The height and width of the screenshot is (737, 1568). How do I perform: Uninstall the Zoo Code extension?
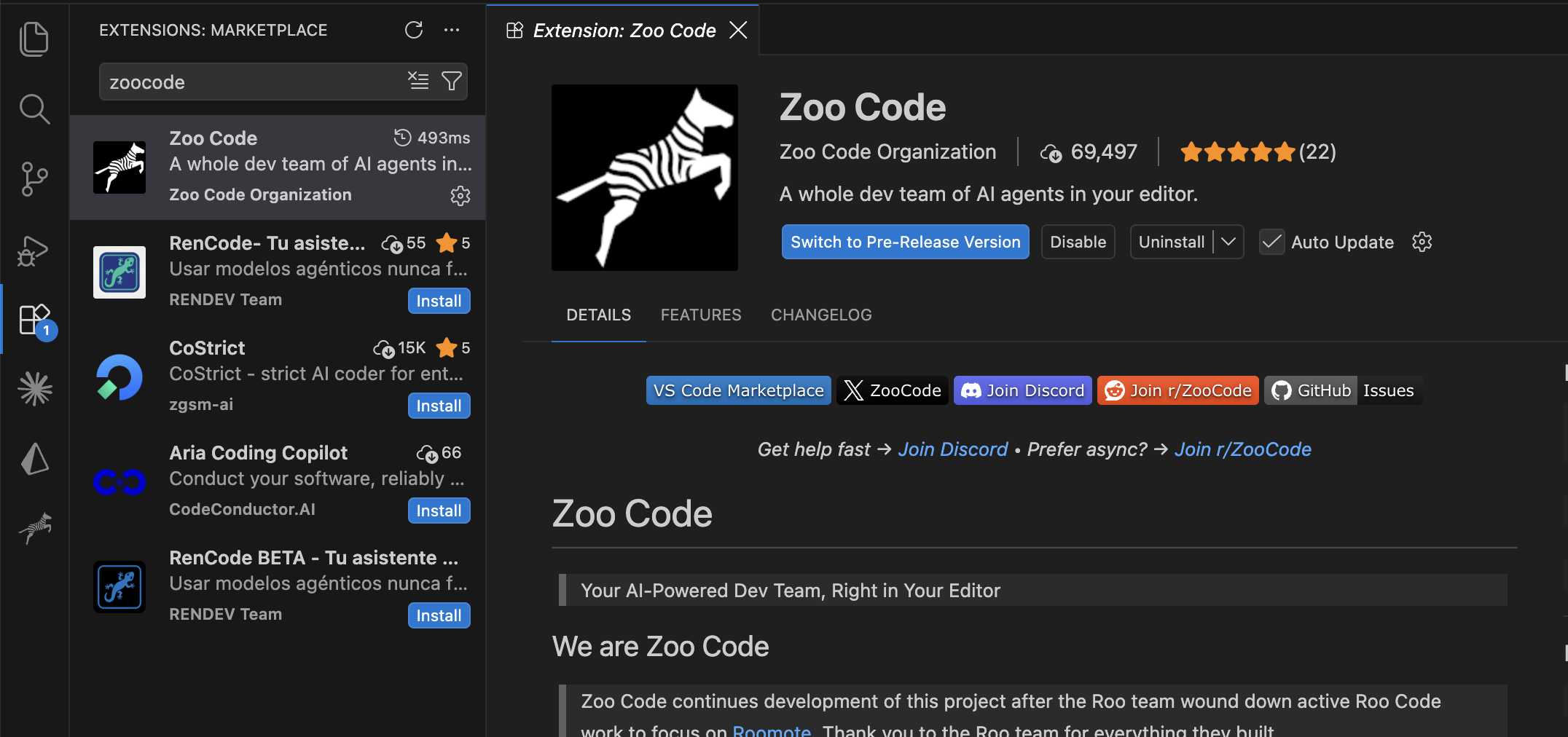click(x=1172, y=242)
